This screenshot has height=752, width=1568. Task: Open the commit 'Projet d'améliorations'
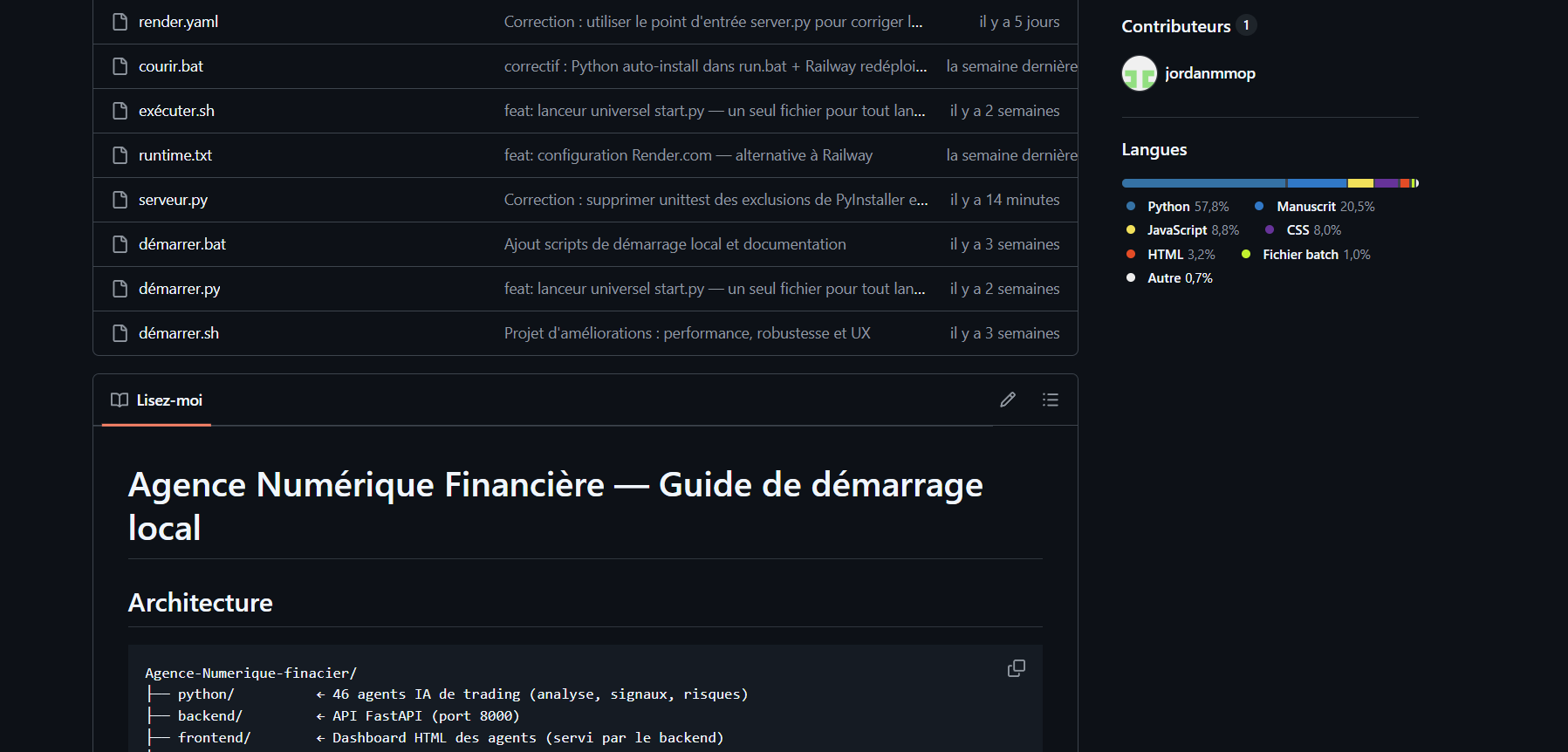(688, 333)
